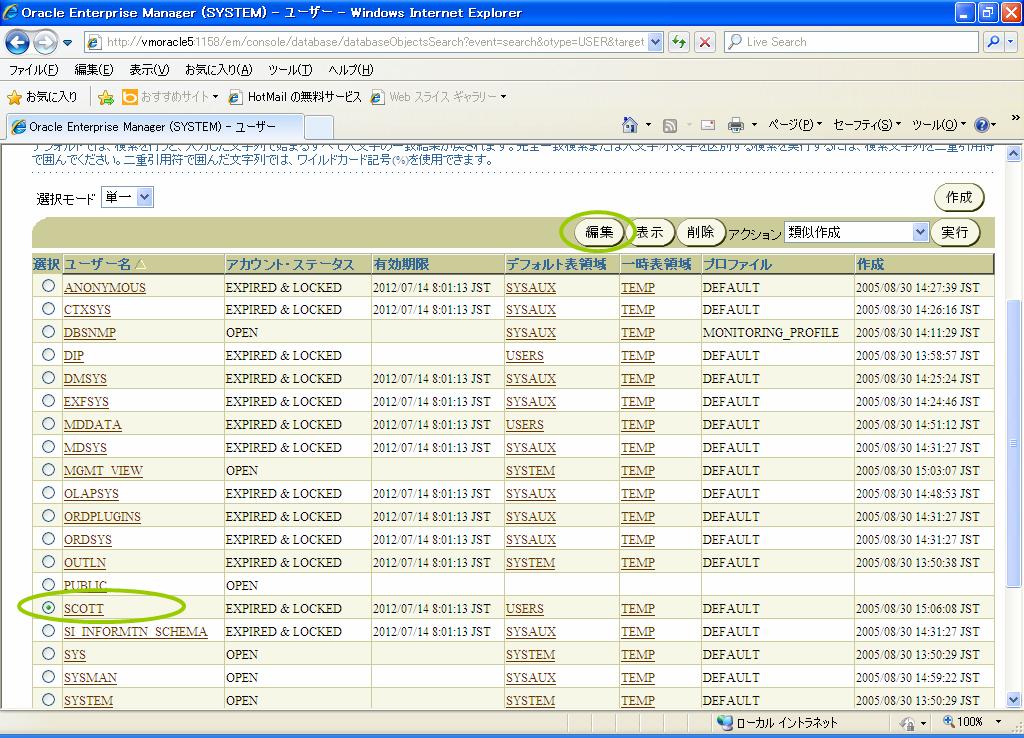Expand the address bar URL history dropdown
Image resolution: width=1024 pixels, height=738 pixels.
(656, 42)
